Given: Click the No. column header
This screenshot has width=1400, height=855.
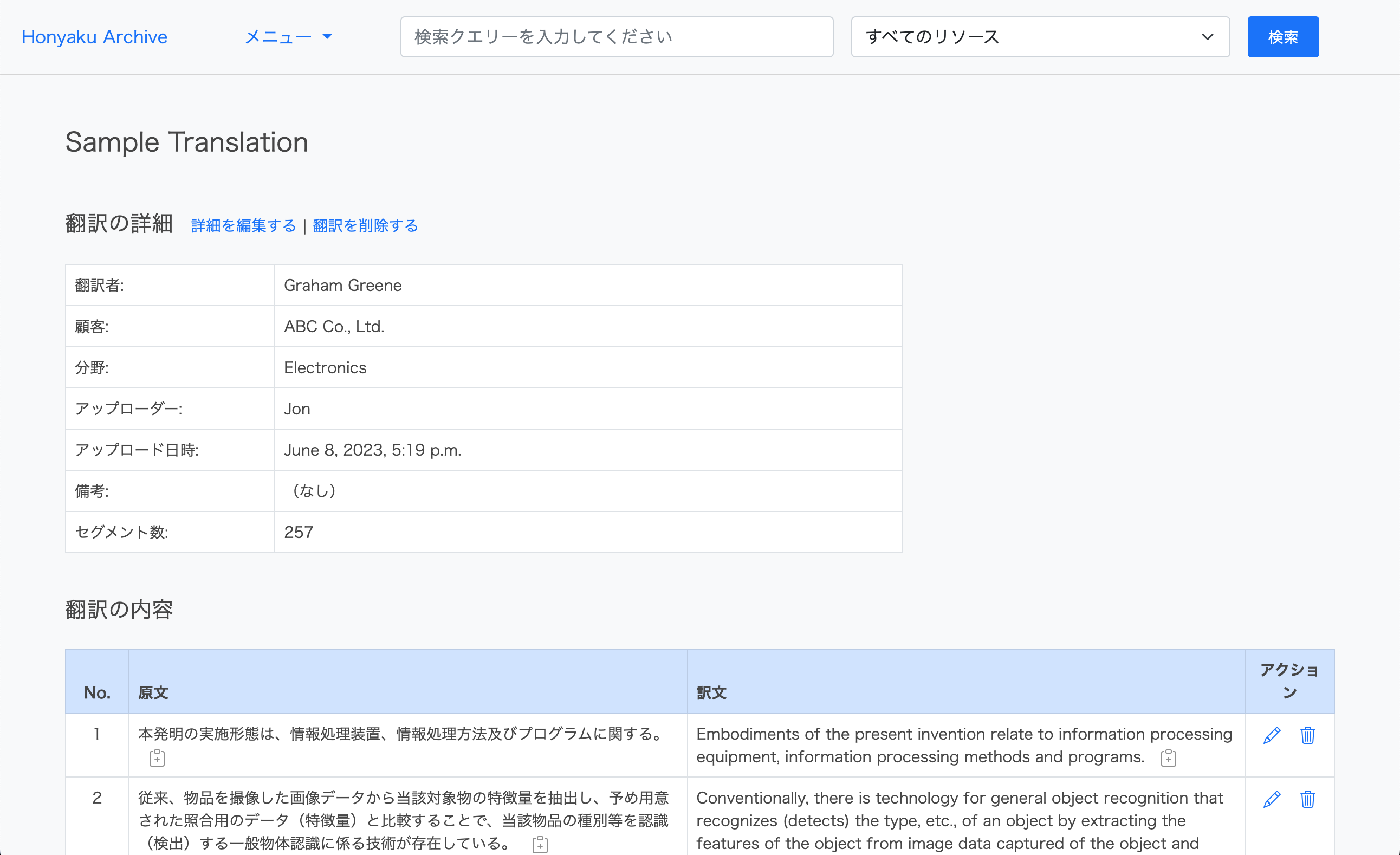Looking at the screenshot, I should (x=97, y=692).
